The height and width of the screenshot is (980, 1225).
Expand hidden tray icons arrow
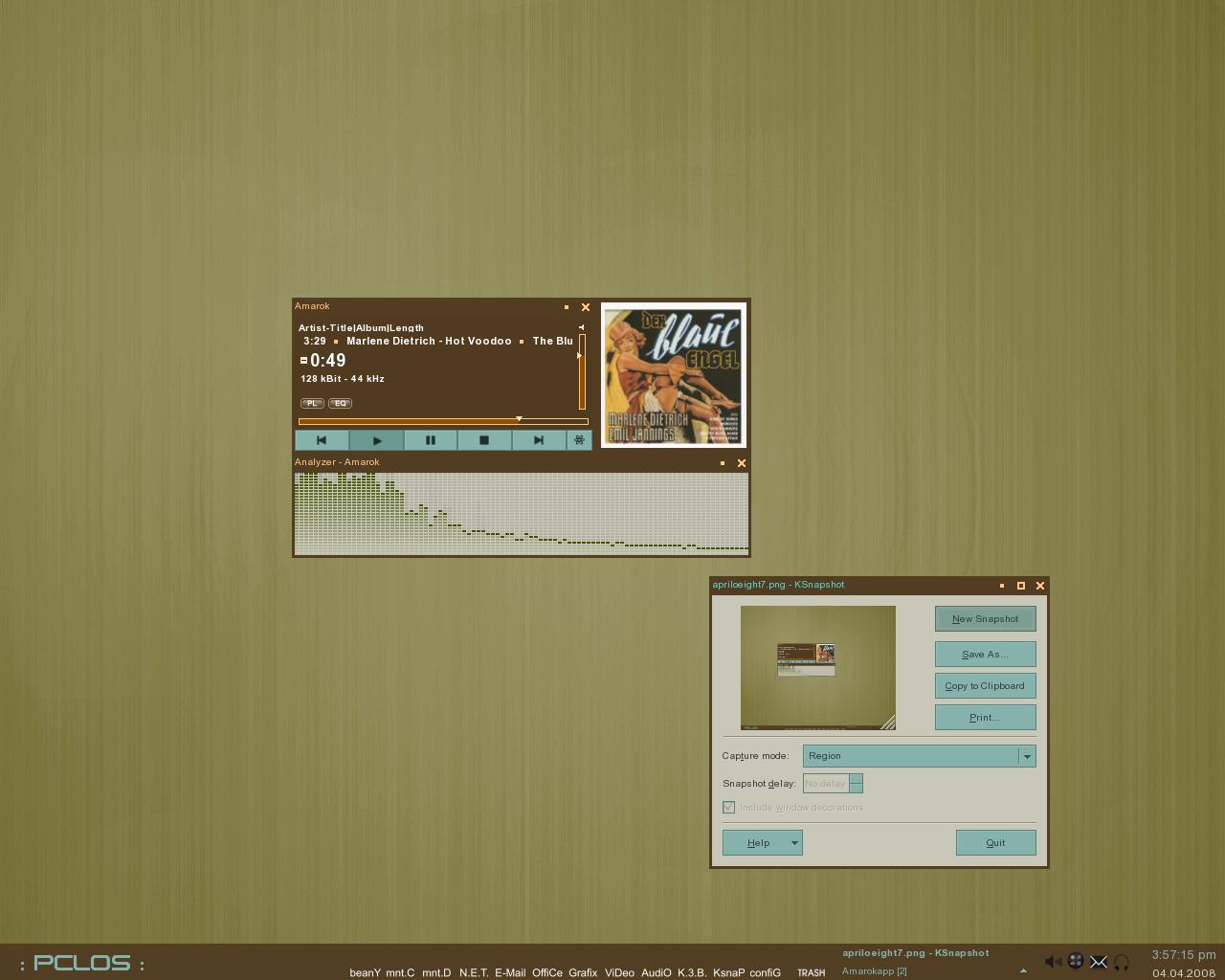[x=1023, y=970]
